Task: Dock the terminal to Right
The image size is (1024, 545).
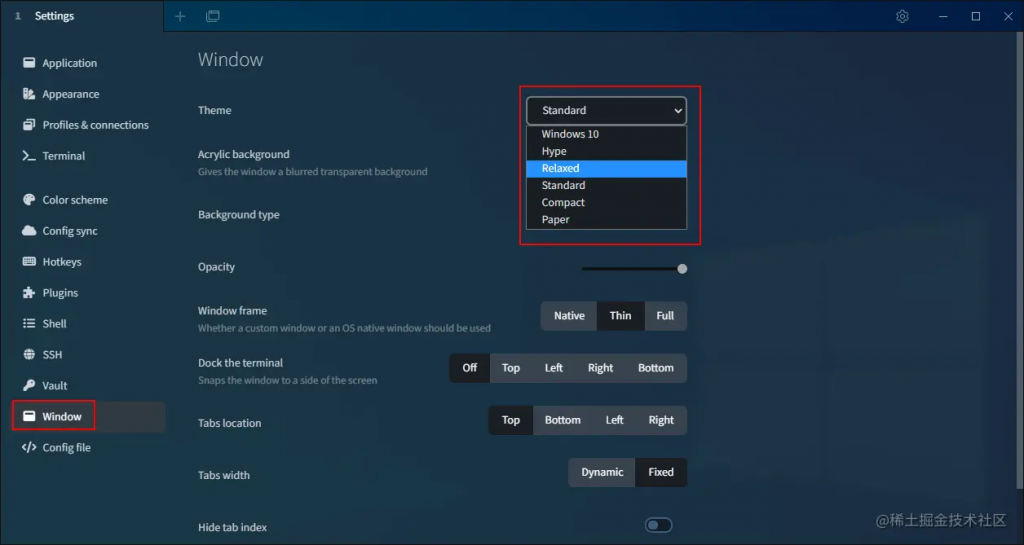Action: [600, 368]
